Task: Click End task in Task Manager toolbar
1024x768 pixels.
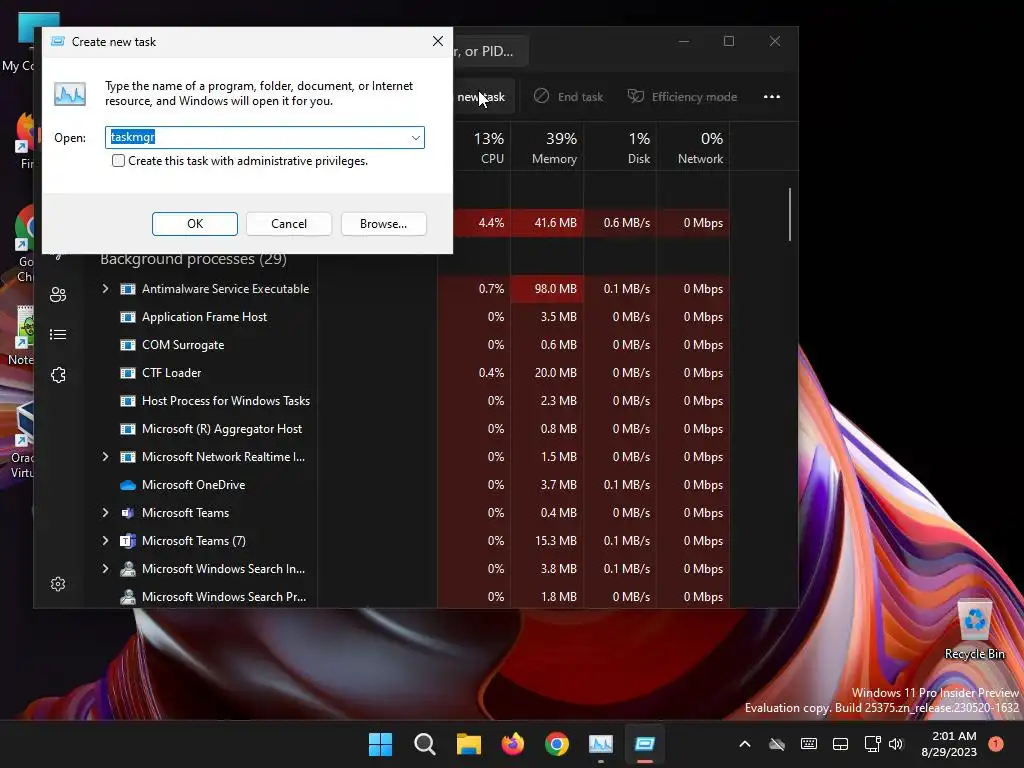Action: point(568,97)
